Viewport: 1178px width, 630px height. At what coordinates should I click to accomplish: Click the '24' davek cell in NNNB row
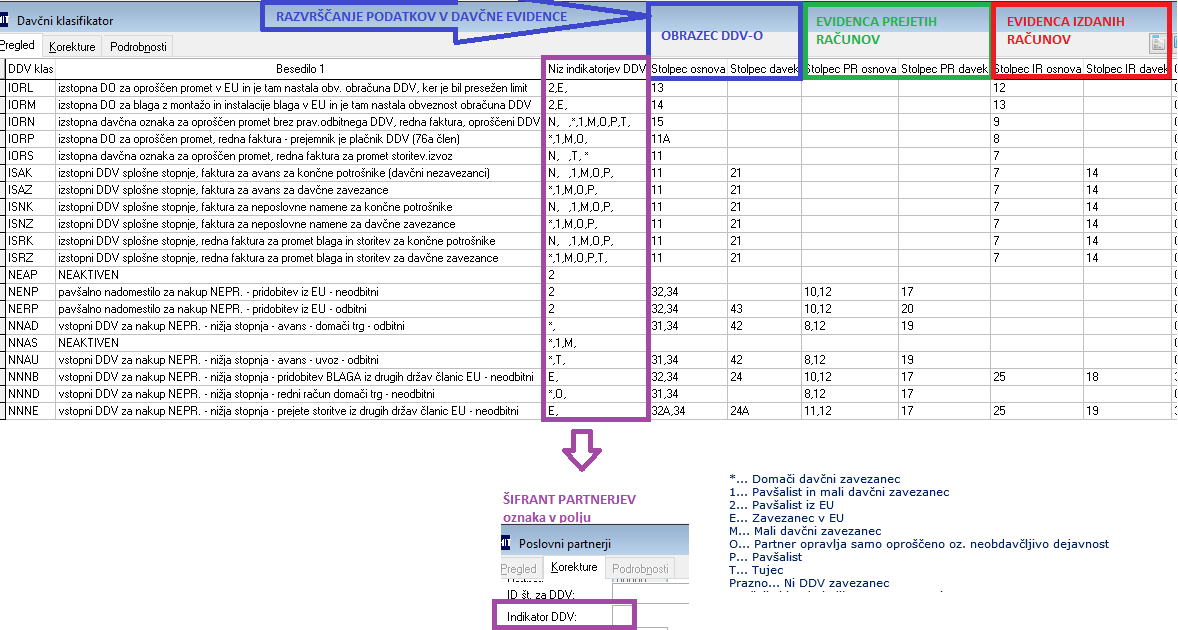764,377
